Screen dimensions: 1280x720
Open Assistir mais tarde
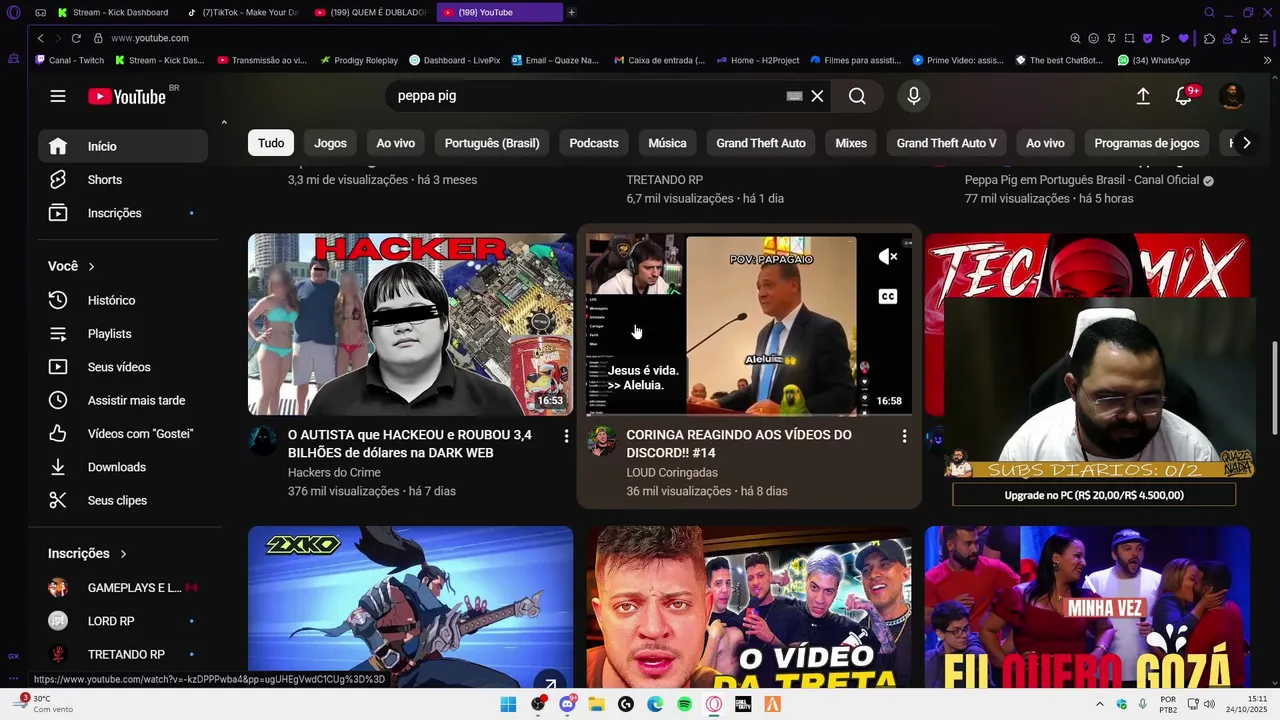coord(123,400)
